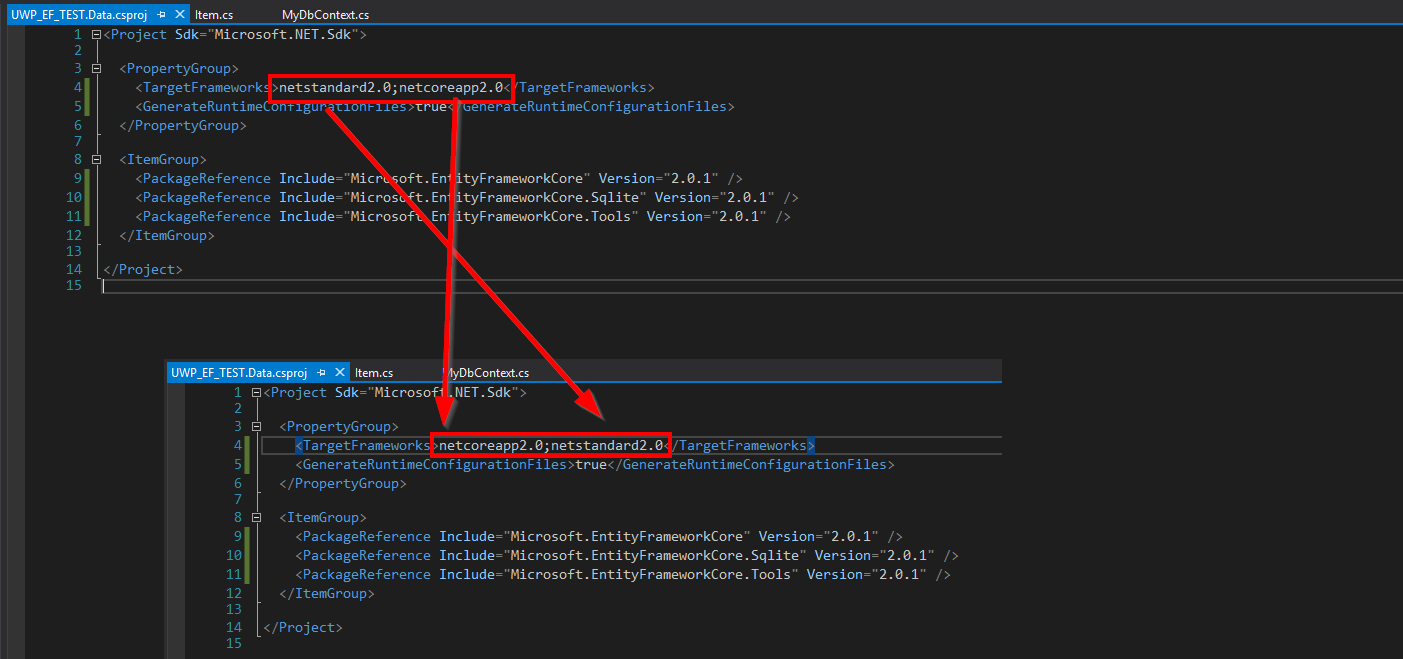1403x659 pixels.
Task: Click "Microsoft.EntityFrameworkCore" on line 9, lower editor
Action: 627,537
